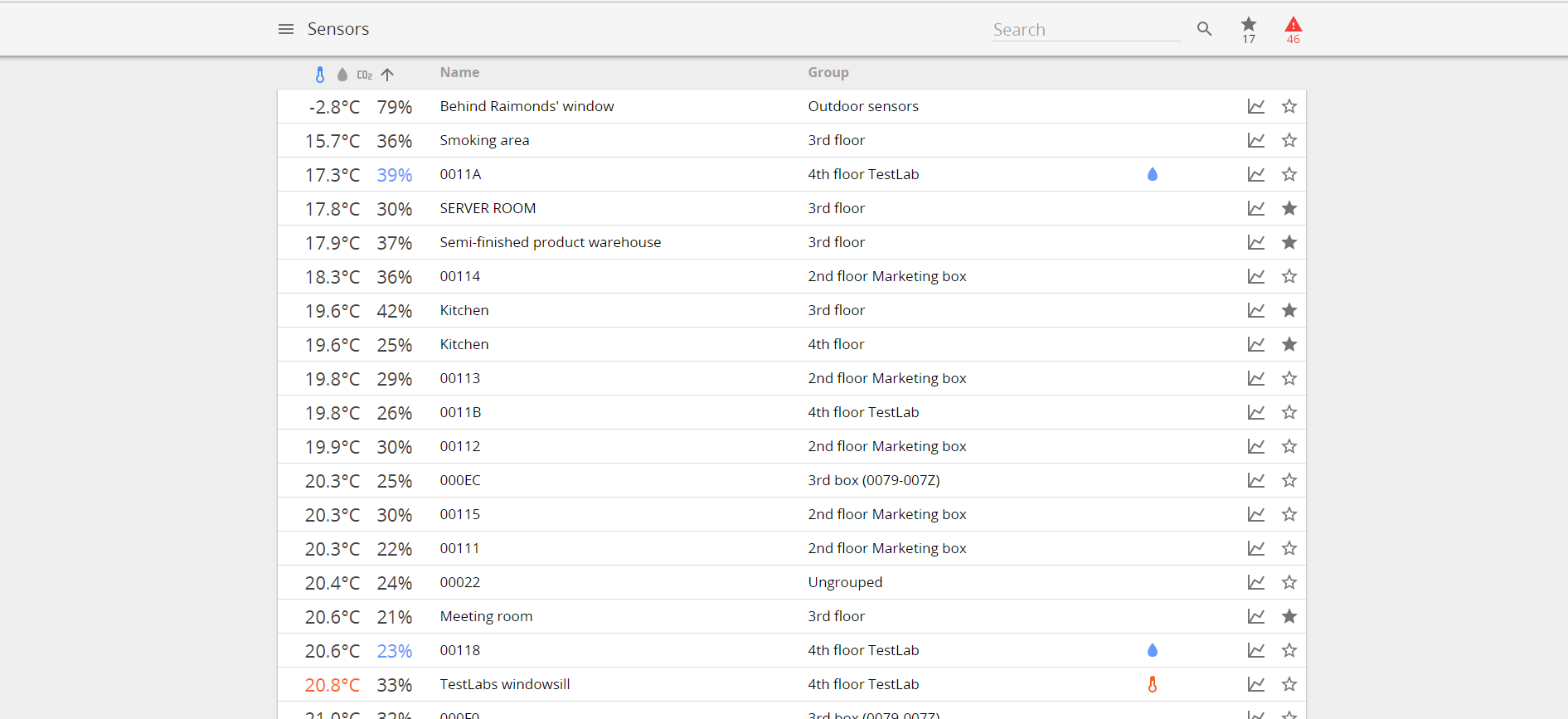Click -2.8°C temperature value
The height and width of the screenshot is (719, 1568).
(x=334, y=107)
